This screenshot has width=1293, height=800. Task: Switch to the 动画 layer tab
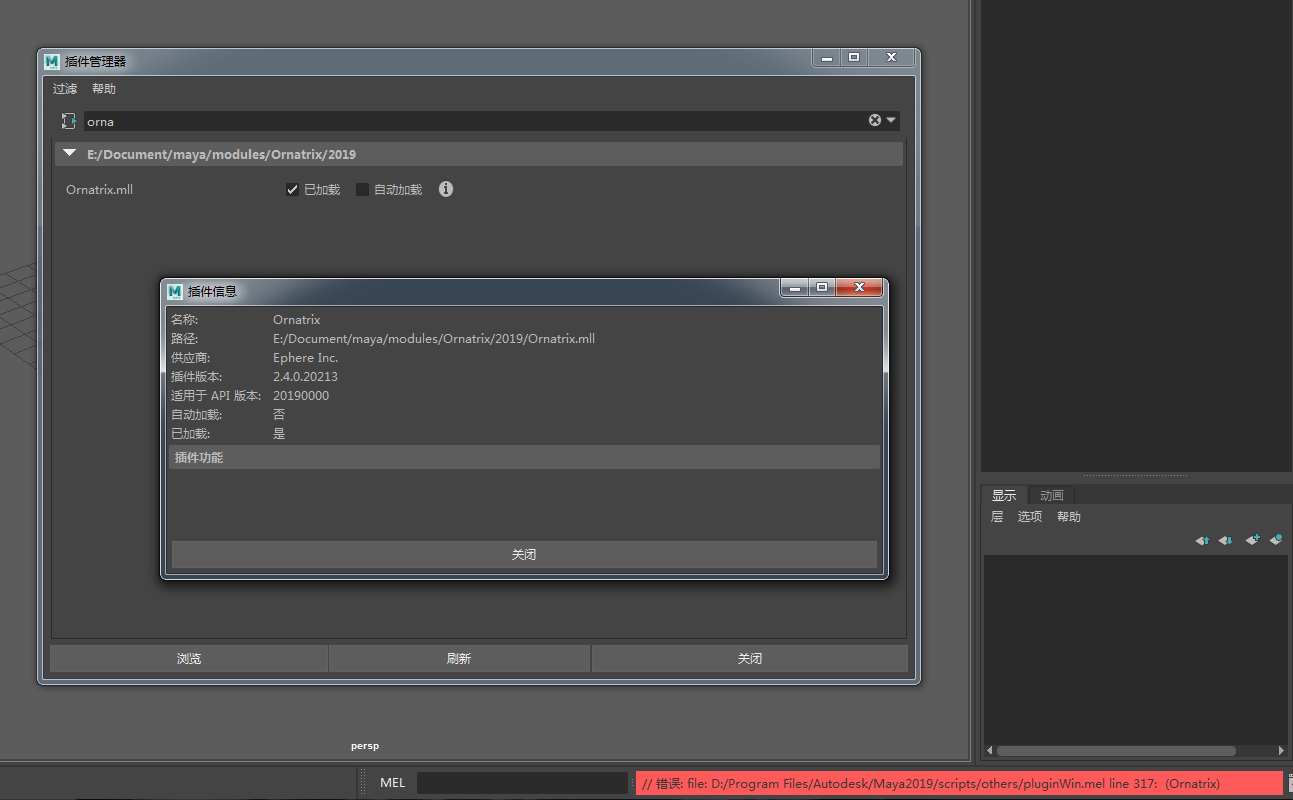click(1051, 495)
